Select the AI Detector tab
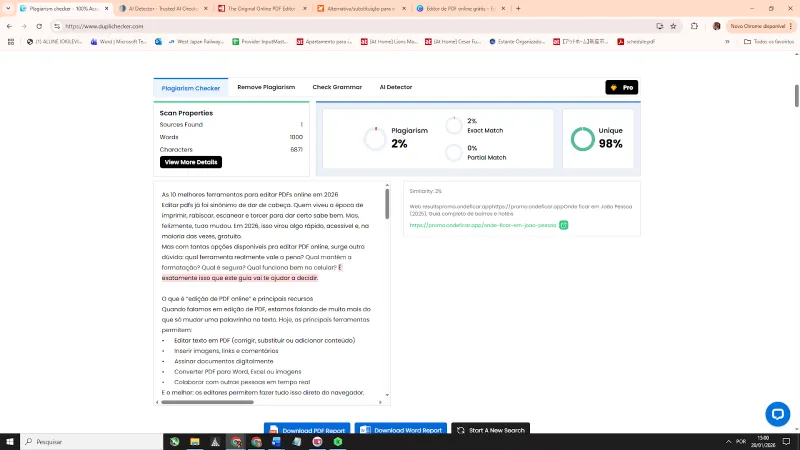The height and width of the screenshot is (450, 800). pyautogui.click(x=395, y=88)
